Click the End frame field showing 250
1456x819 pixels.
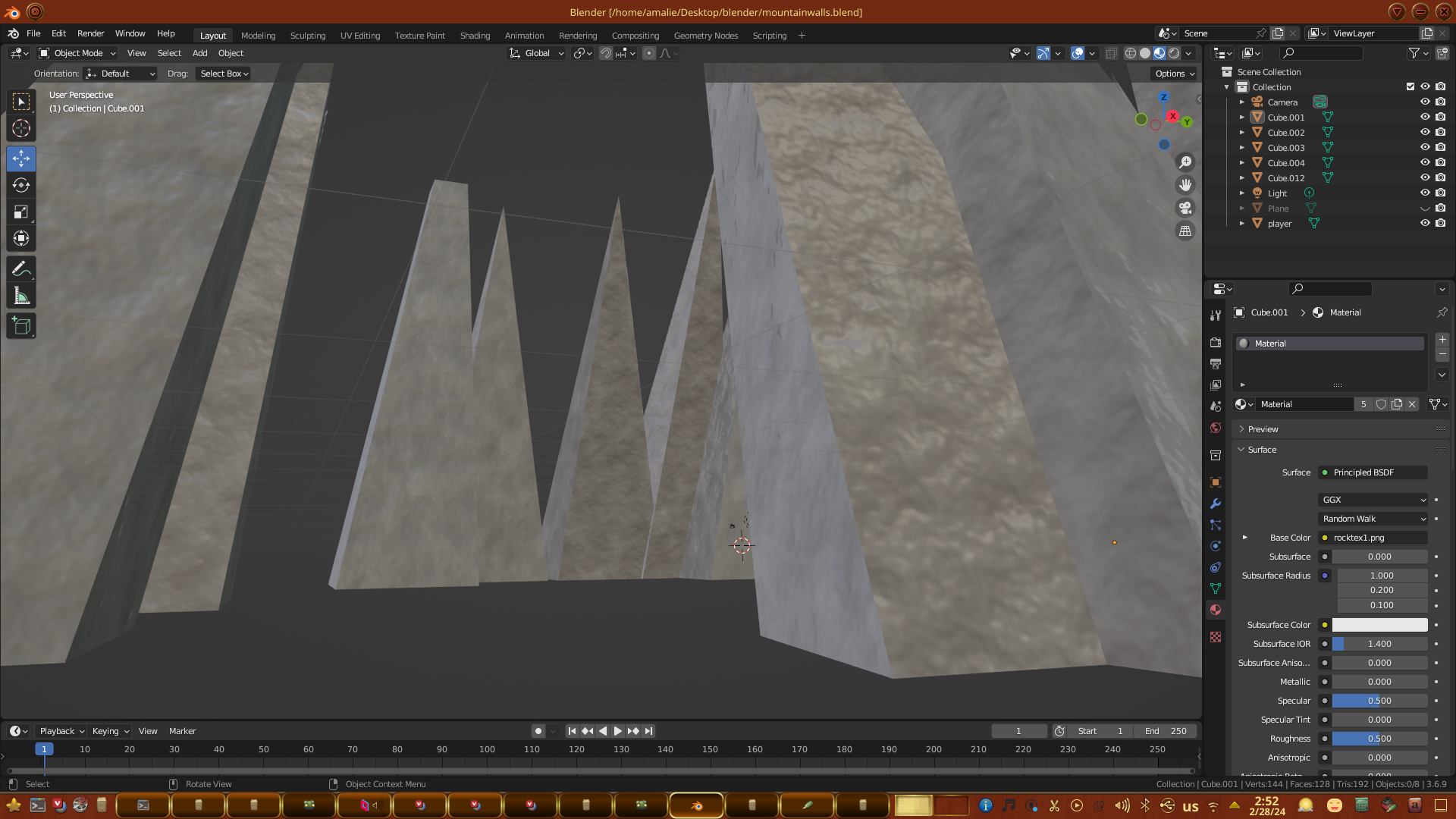(x=1166, y=731)
